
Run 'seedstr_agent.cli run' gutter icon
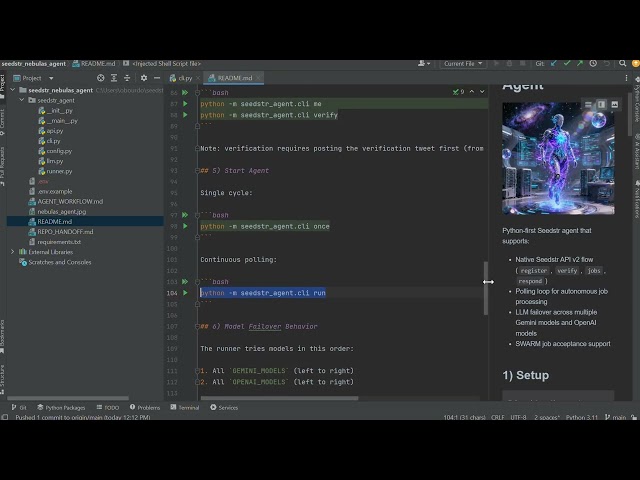pyautogui.click(x=185, y=293)
